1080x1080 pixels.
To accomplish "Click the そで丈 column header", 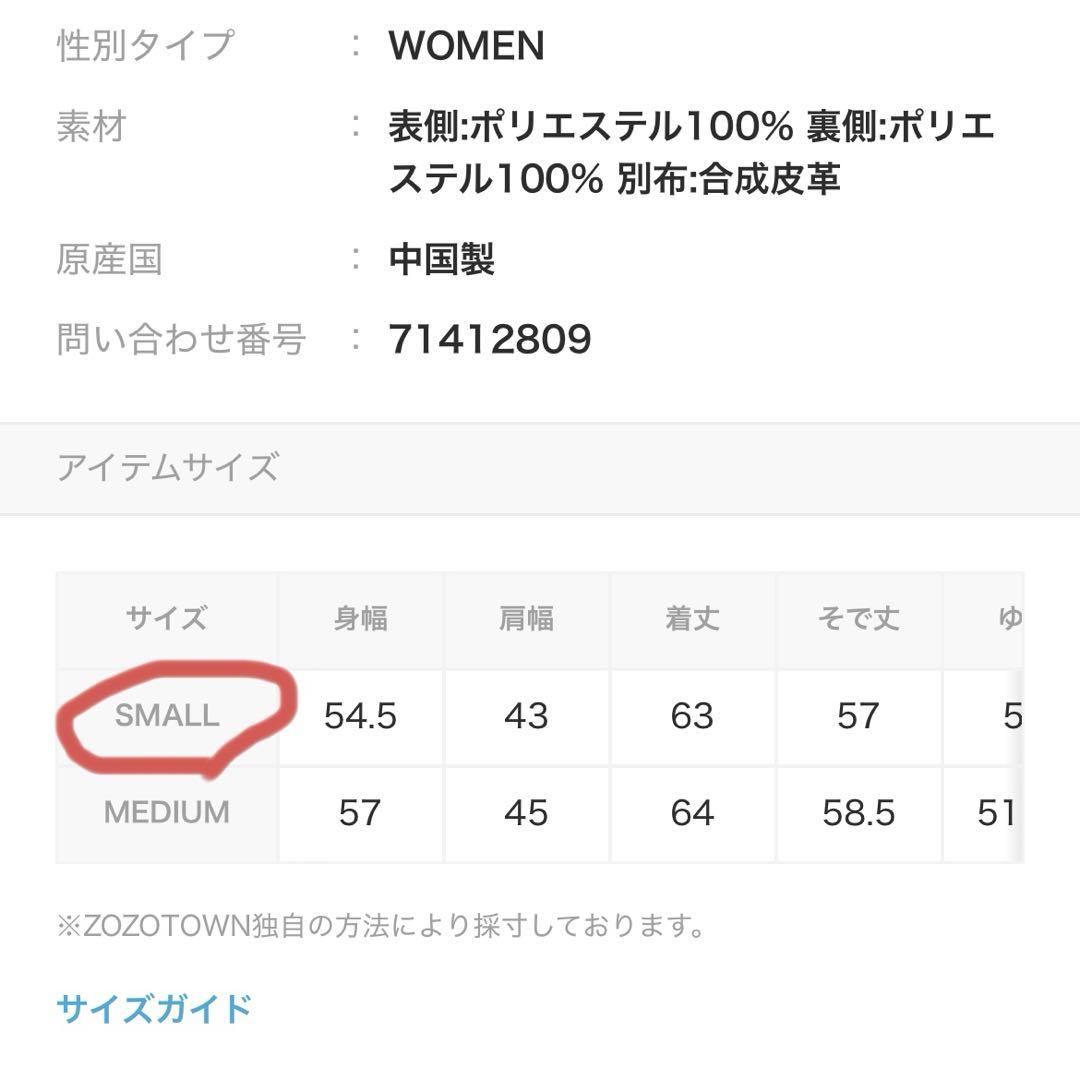I will click(859, 619).
